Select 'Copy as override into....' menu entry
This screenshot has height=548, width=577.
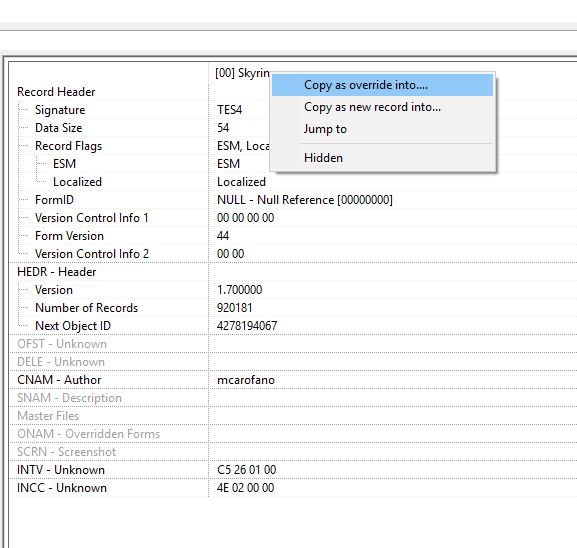(382, 85)
